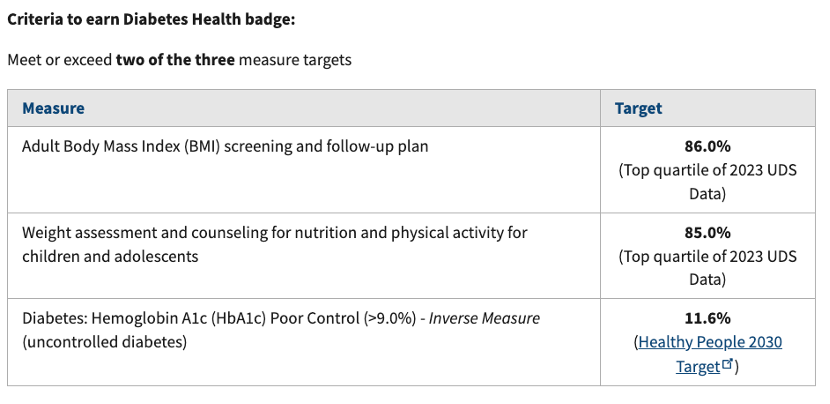Click the Adult Body Mass Index screening row

pyautogui.click(x=411, y=169)
